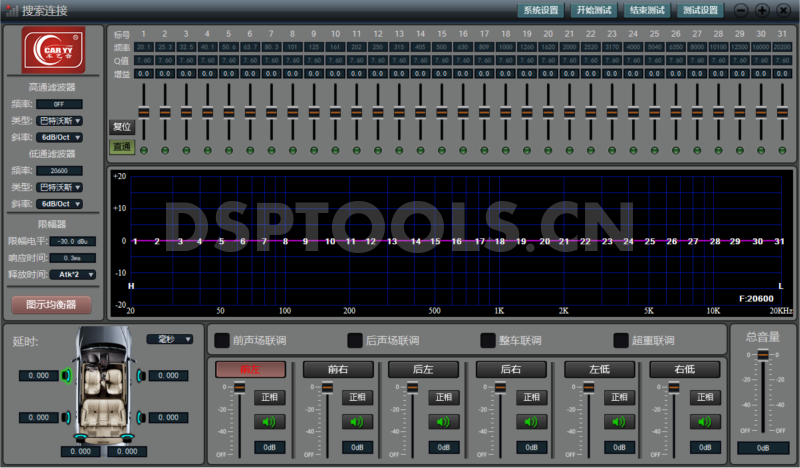
Task: Open the high-pass filter 类型 dropdown
Action: (66, 120)
